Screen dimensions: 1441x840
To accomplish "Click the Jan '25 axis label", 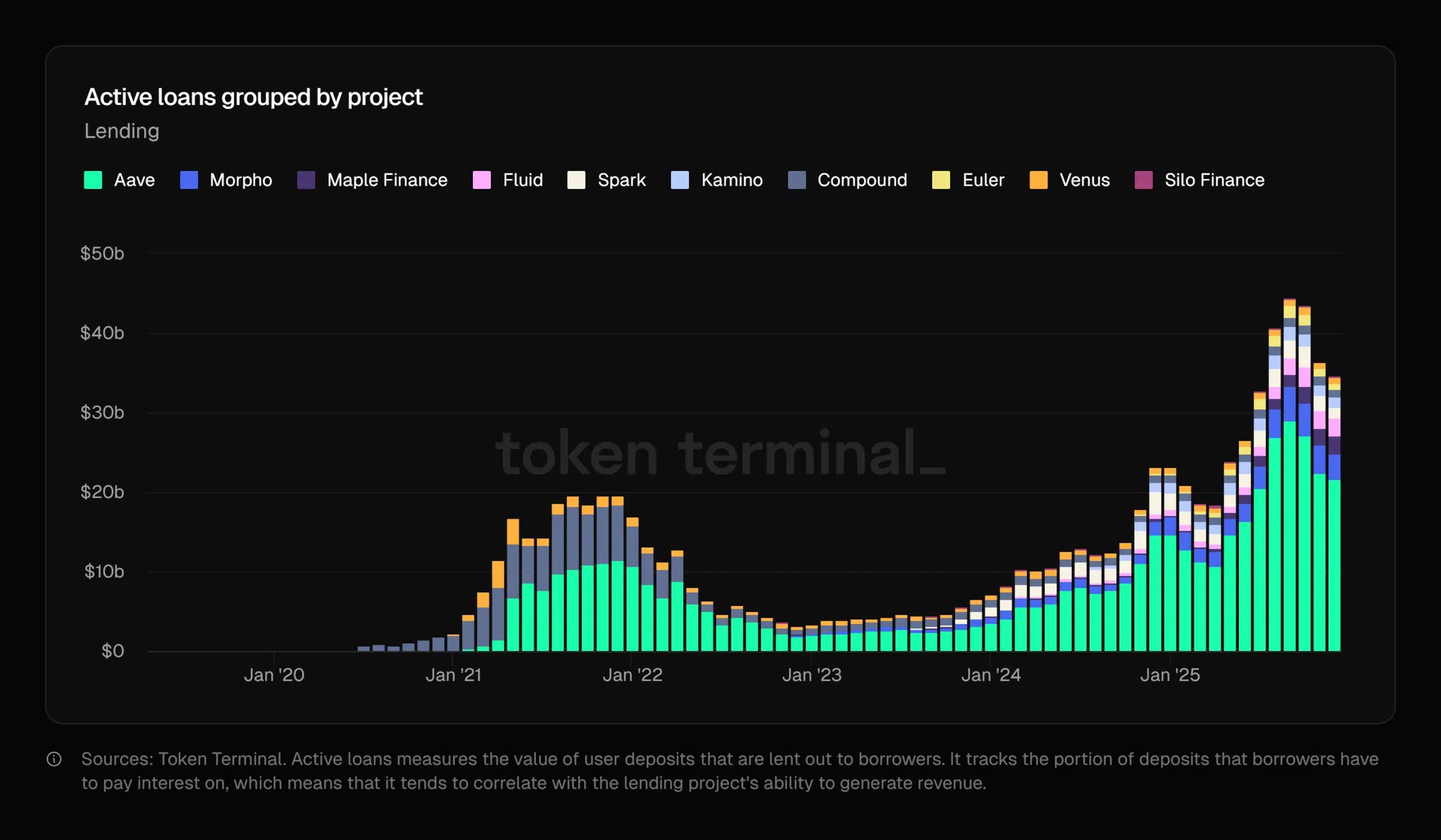I will point(1170,675).
